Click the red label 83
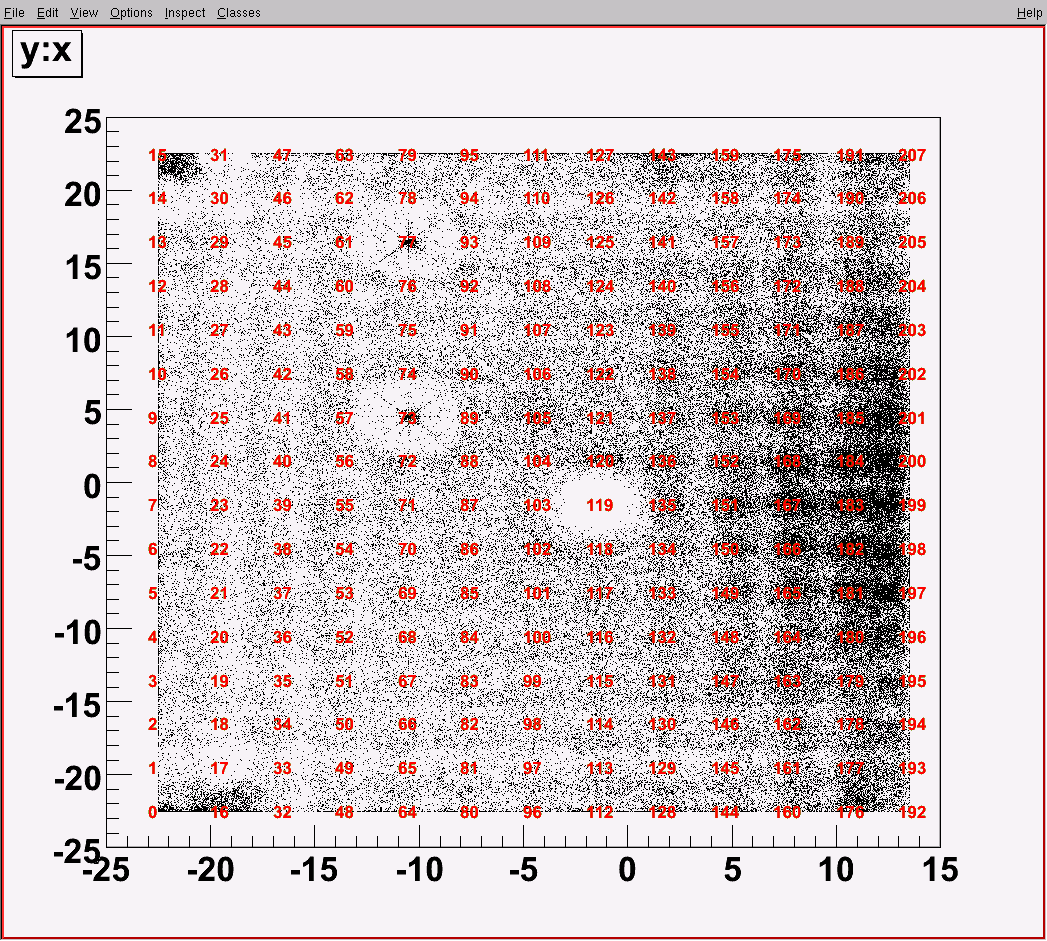 [x=469, y=682]
